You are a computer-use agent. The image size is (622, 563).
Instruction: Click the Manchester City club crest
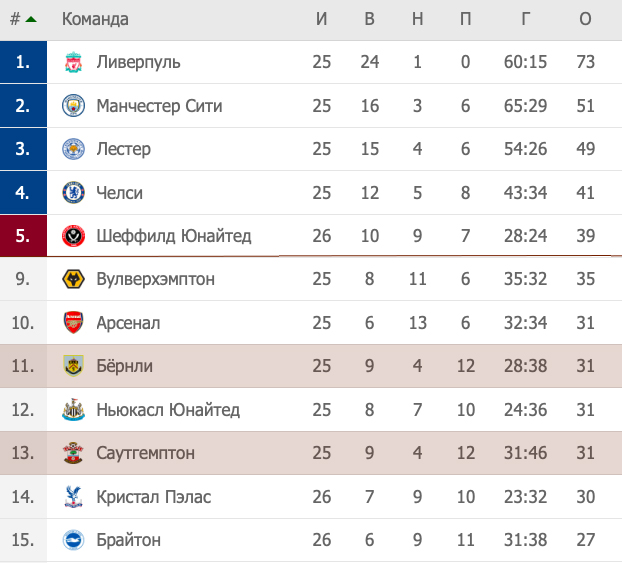click(73, 106)
